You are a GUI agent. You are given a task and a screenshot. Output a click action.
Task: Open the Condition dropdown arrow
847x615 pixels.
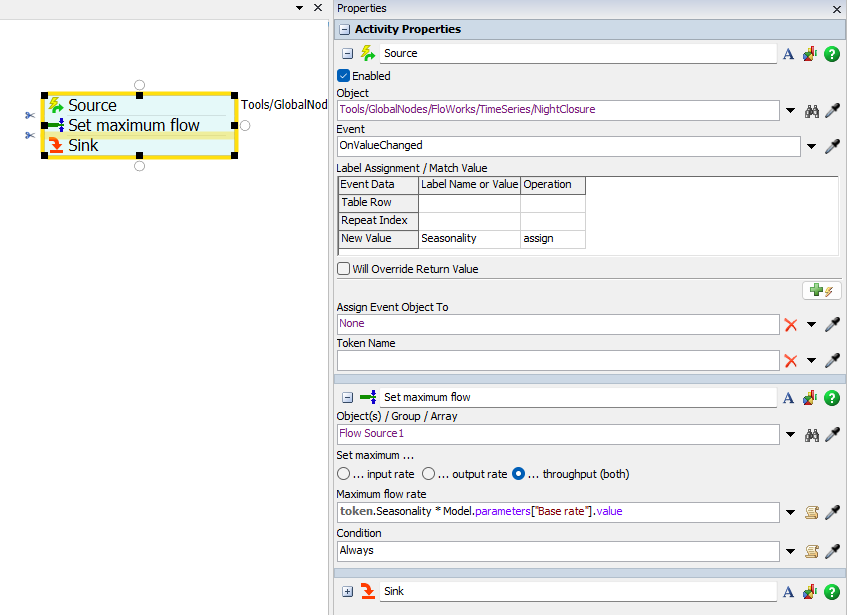click(x=790, y=551)
